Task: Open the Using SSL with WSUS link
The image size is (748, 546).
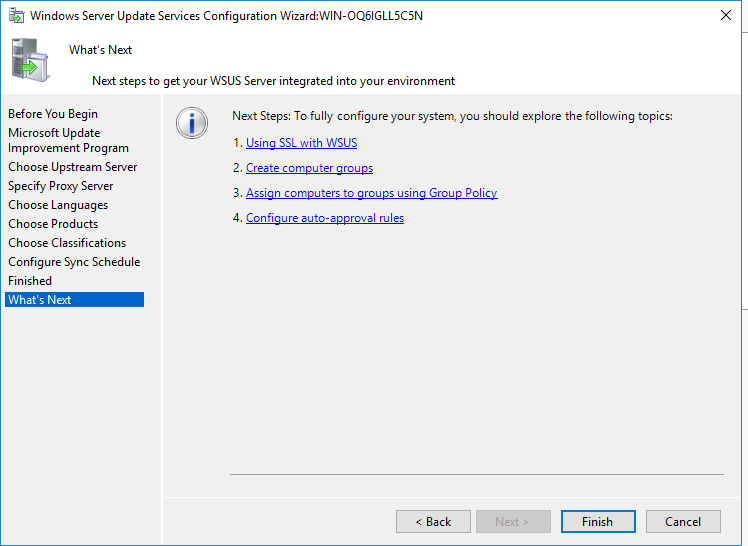Action: pyautogui.click(x=301, y=143)
